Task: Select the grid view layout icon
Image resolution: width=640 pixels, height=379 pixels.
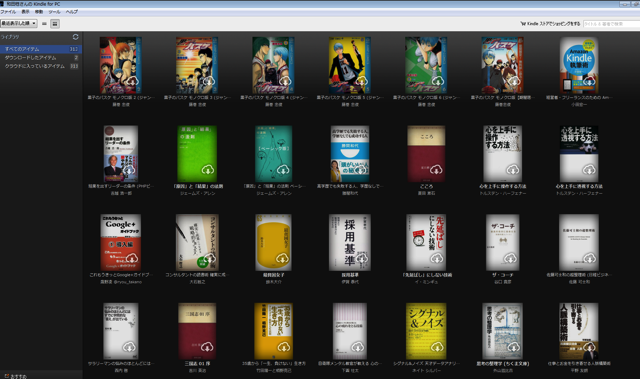Action: [x=55, y=24]
